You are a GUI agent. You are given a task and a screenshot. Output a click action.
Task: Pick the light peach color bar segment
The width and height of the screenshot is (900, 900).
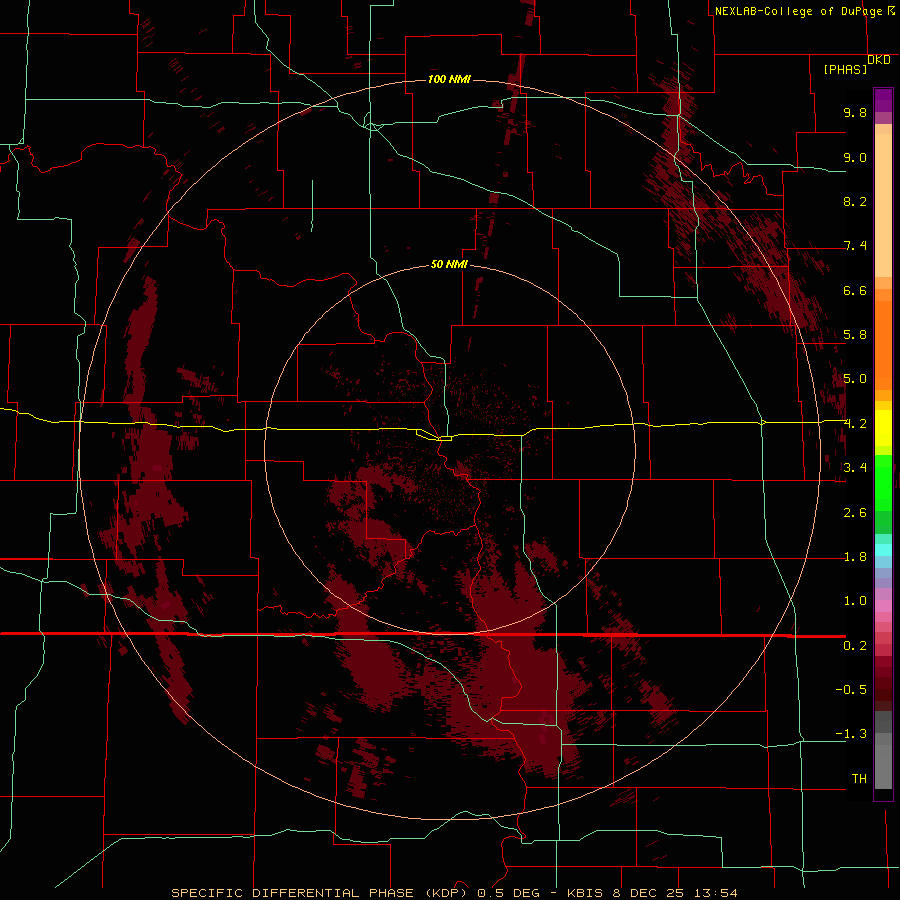click(883, 205)
